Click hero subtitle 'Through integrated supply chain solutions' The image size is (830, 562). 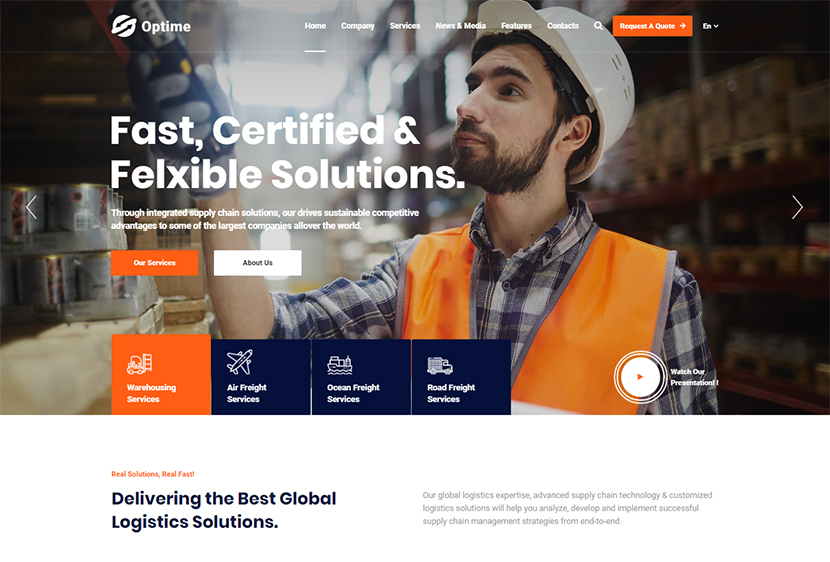click(x=265, y=219)
